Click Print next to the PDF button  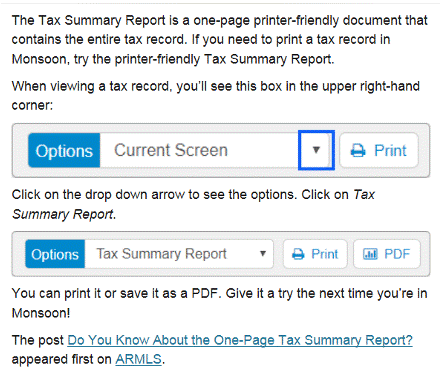pos(315,254)
